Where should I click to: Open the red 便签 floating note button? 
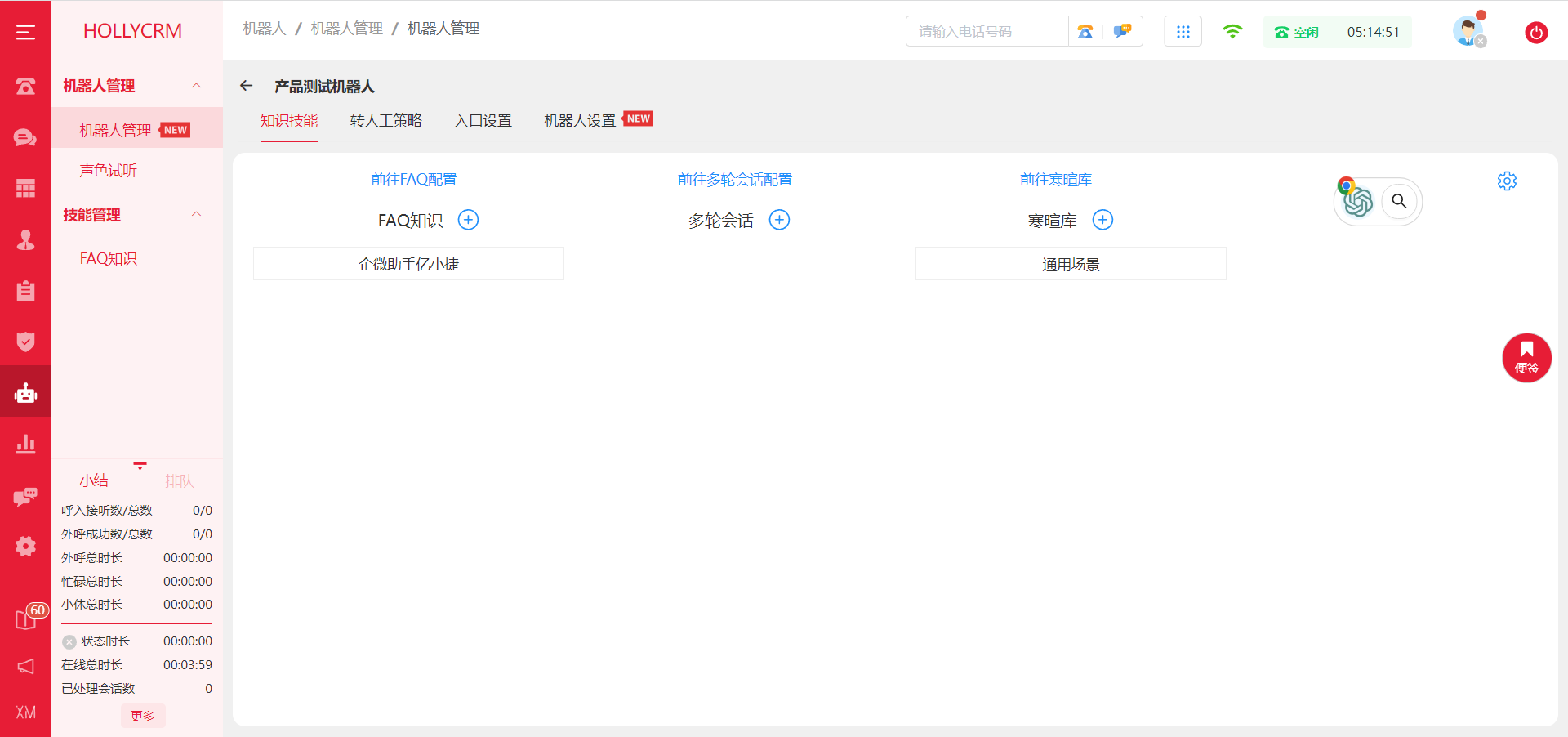[1526, 358]
